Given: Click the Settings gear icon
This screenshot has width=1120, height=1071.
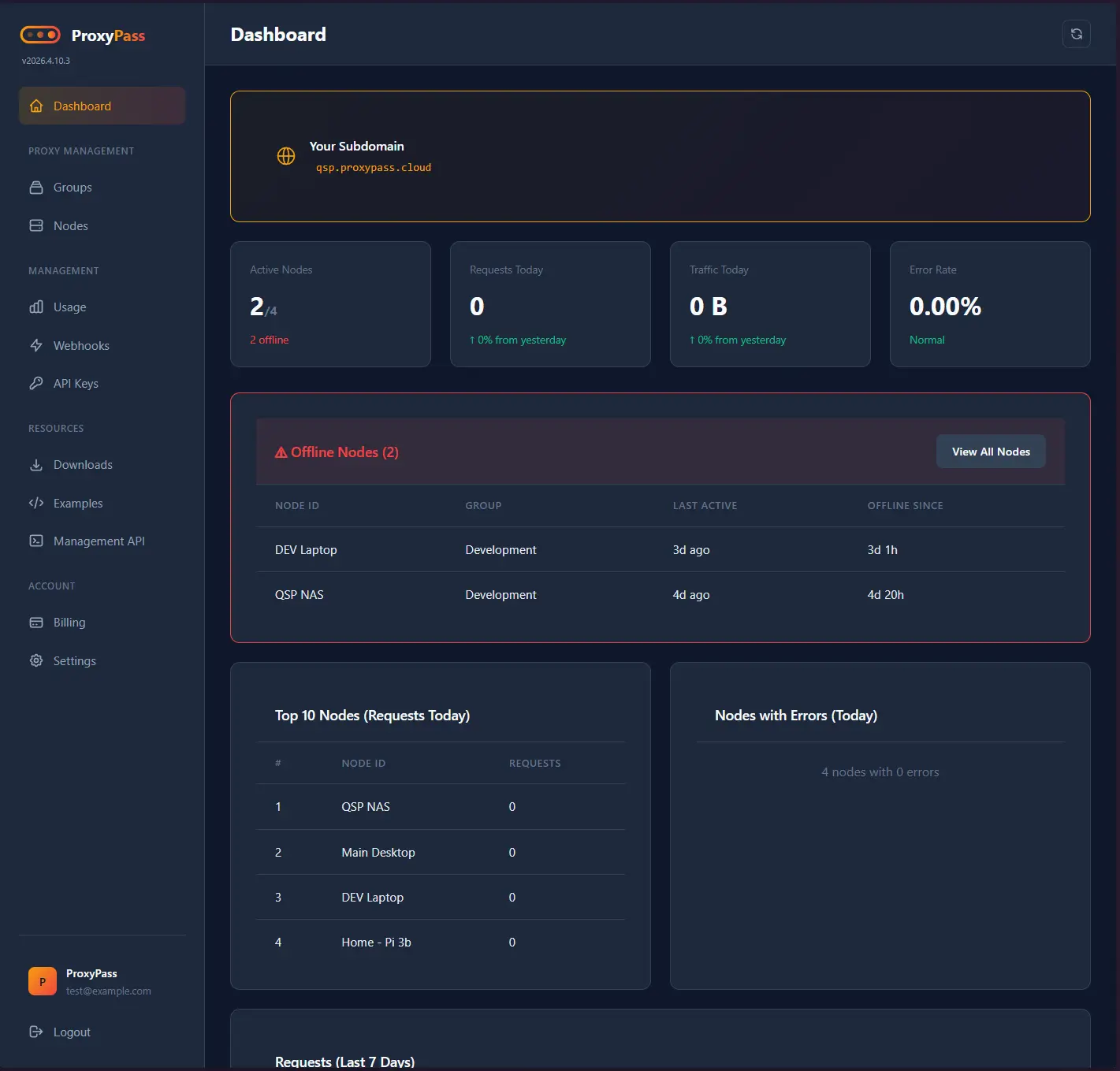Looking at the screenshot, I should 36,661.
